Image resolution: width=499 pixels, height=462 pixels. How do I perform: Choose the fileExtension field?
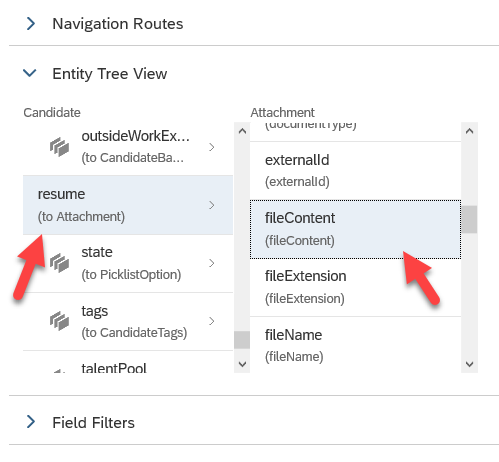(x=355, y=288)
